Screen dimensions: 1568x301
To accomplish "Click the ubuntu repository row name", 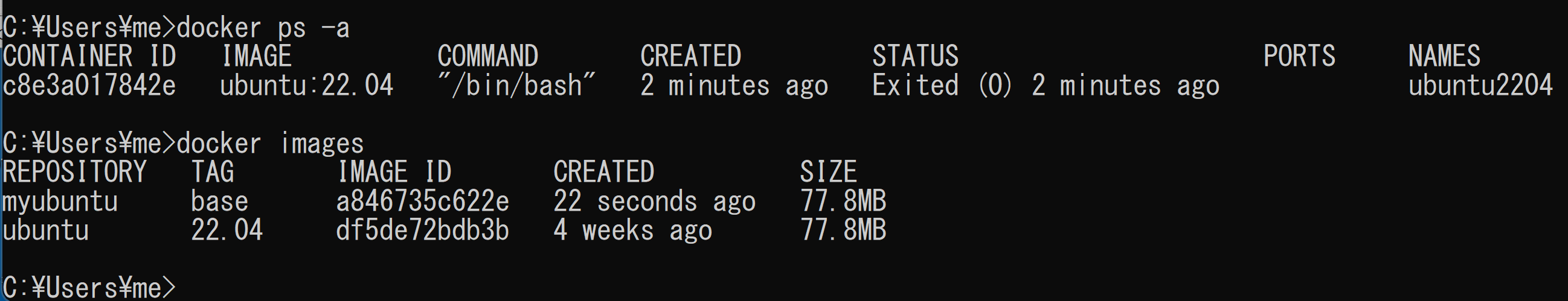I will pos(46,230).
